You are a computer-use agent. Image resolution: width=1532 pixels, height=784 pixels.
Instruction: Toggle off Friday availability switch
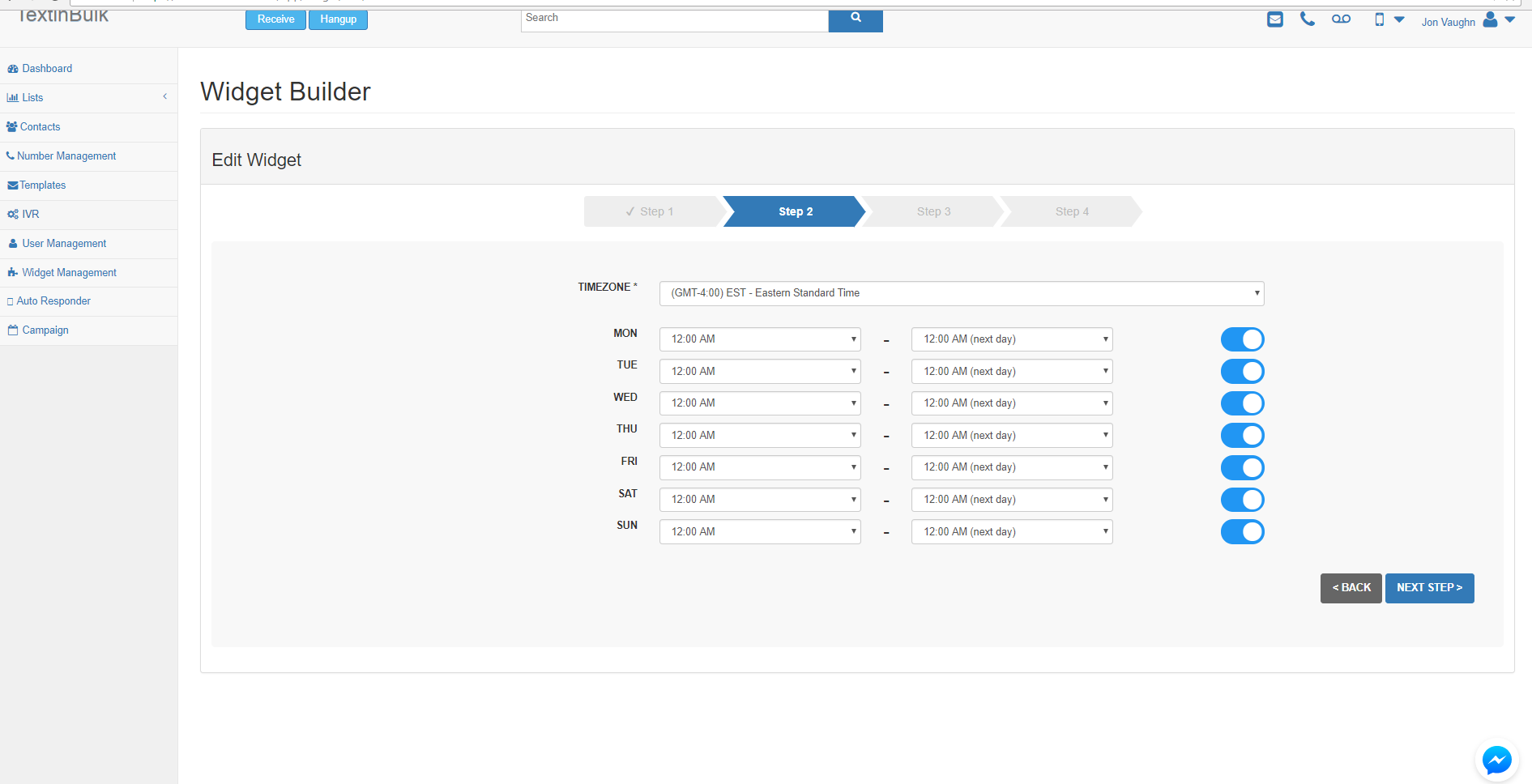point(1242,467)
